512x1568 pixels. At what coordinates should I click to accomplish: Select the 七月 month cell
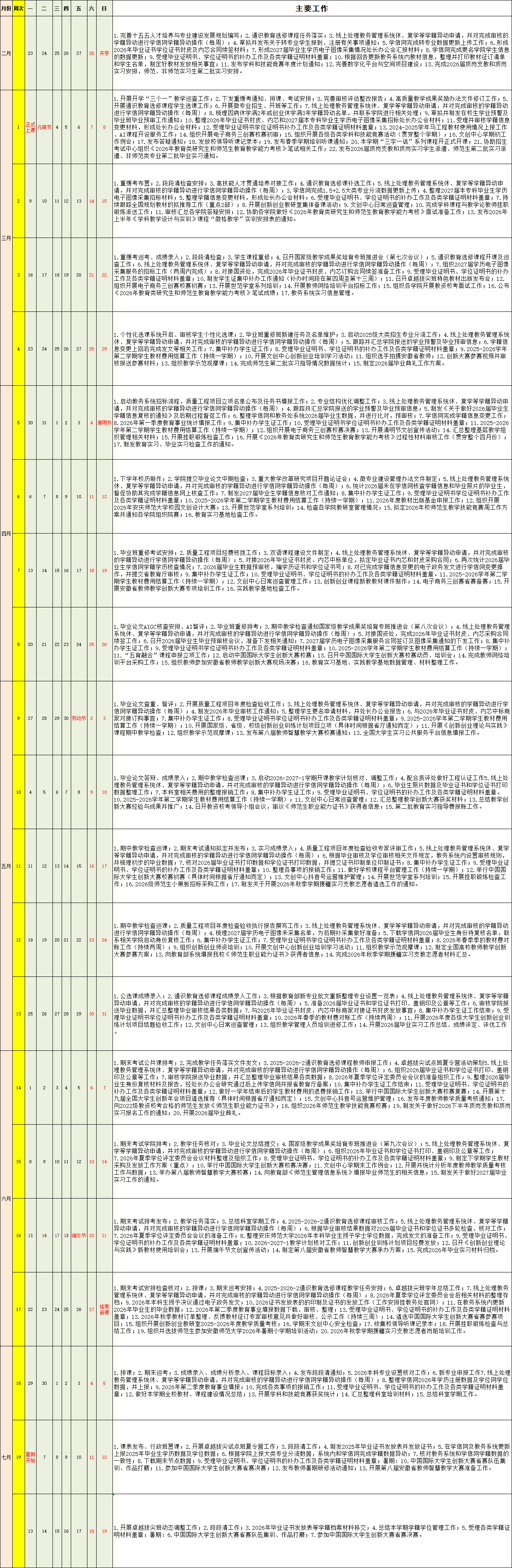(x=6, y=1457)
